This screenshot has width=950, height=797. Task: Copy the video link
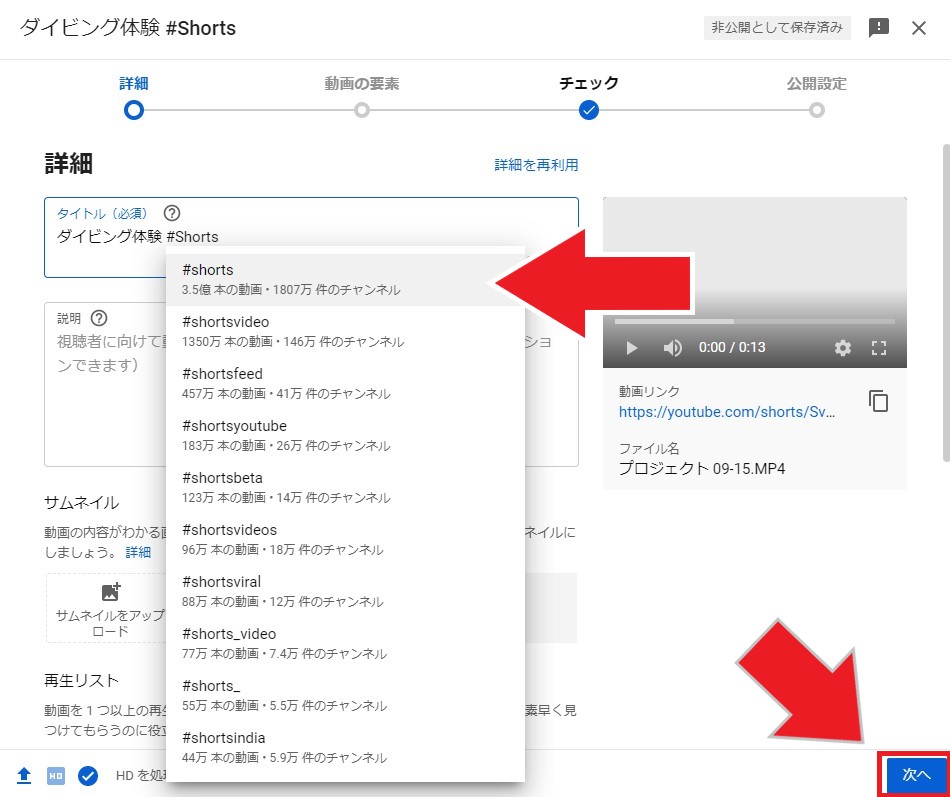click(x=879, y=401)
